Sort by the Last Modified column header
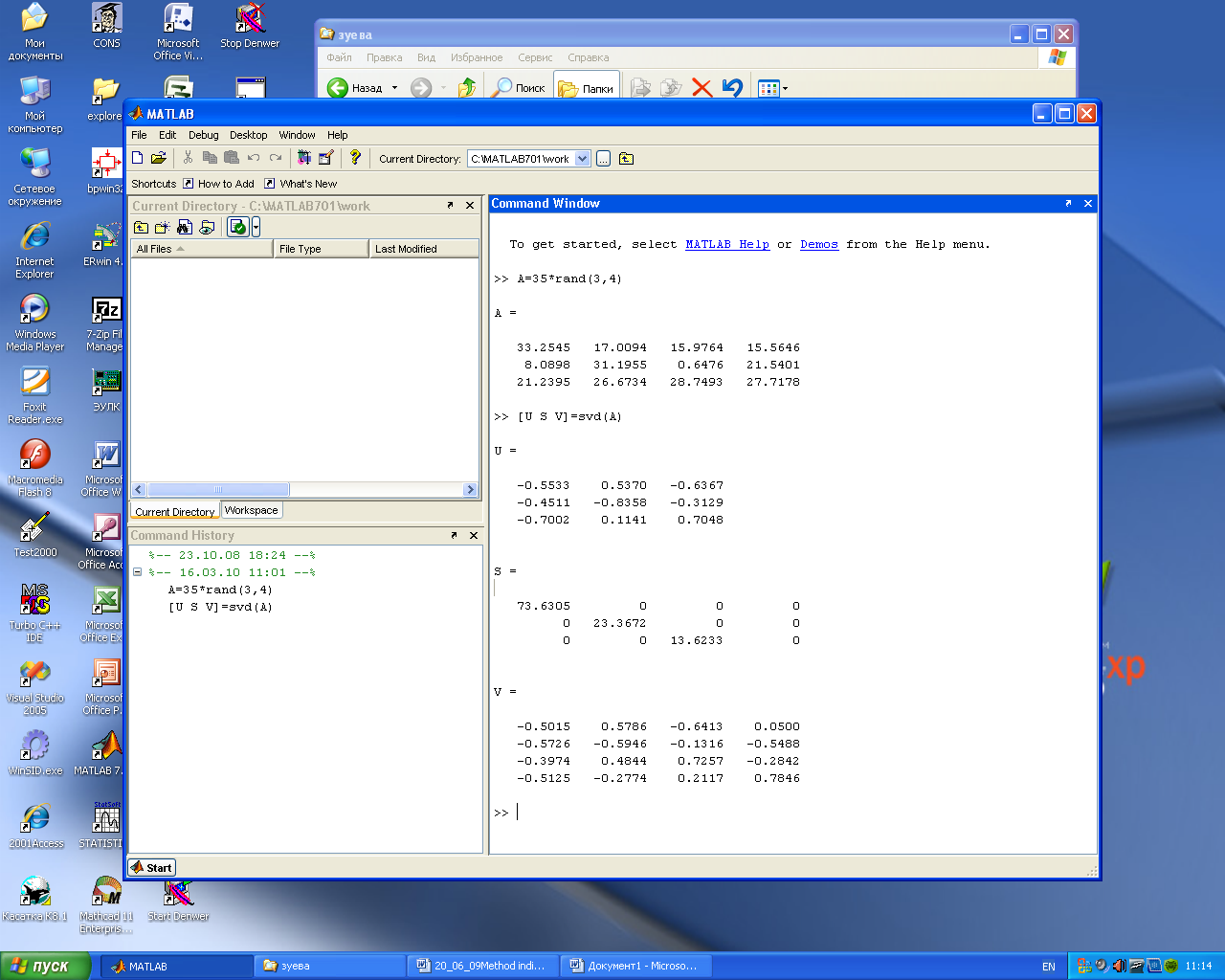 pyautogui.click(x=424, y=249)
